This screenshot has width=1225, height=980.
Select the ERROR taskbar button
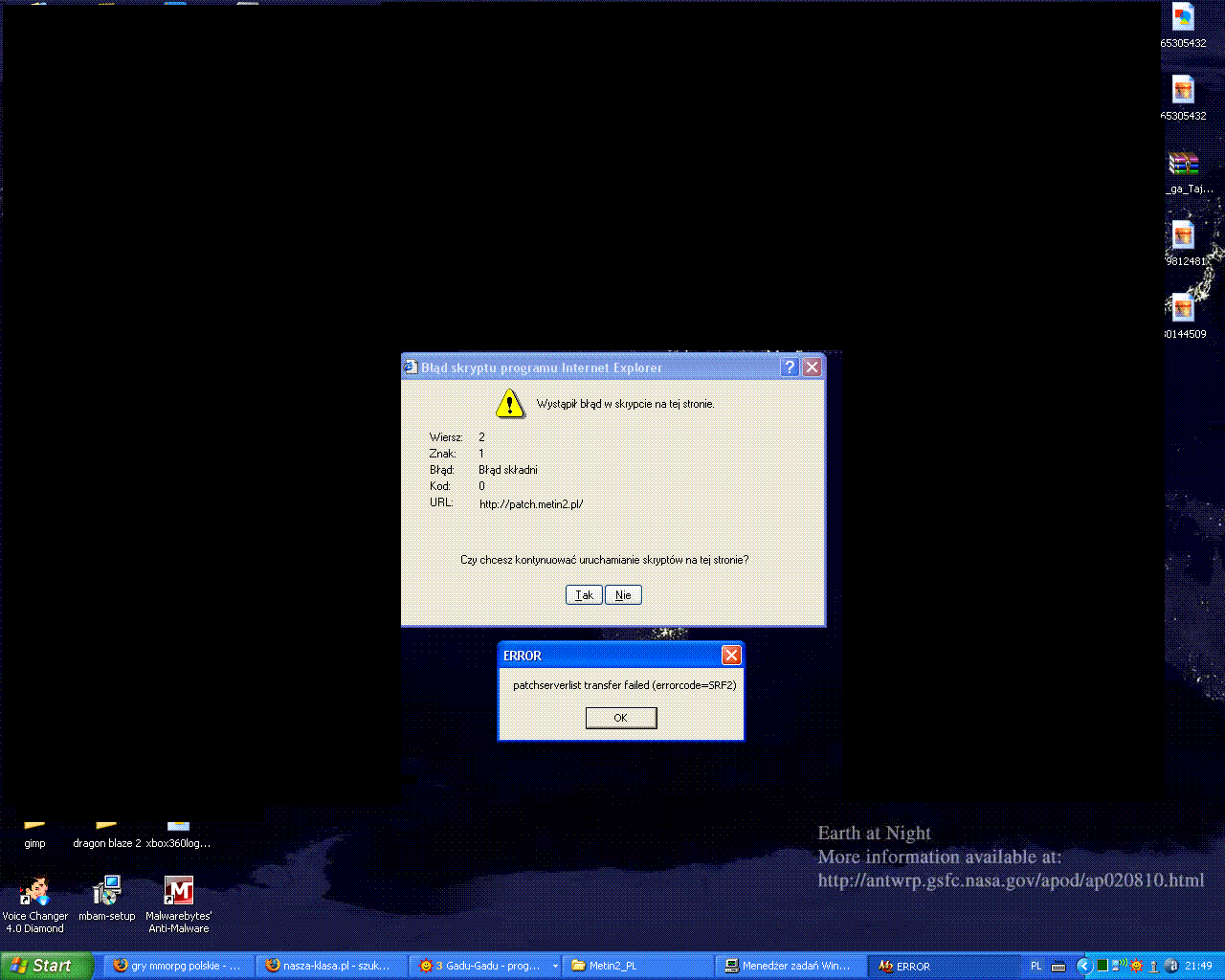tap(943, 966)
